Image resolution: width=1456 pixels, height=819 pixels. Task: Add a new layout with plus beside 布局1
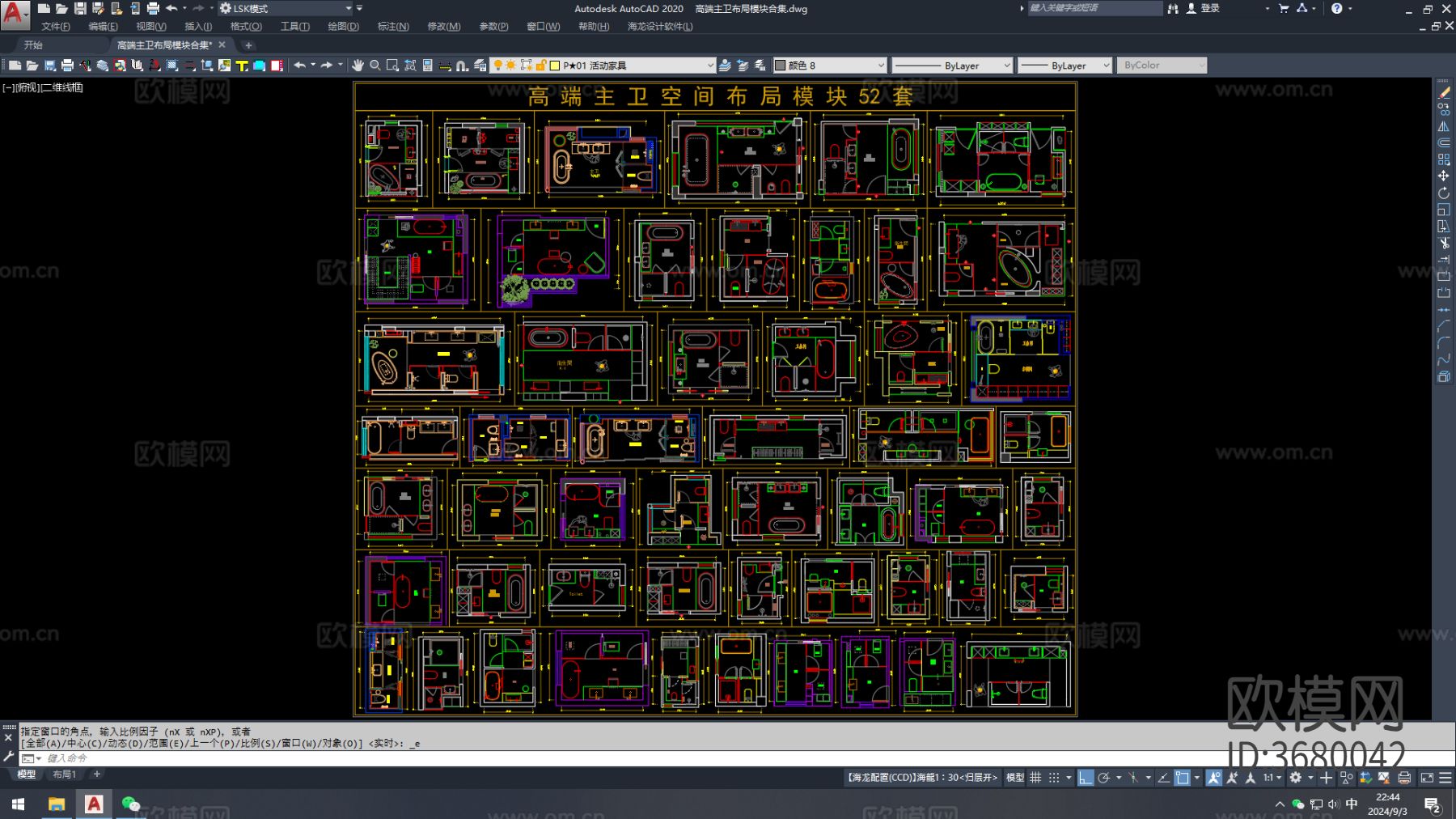click(97, 774)
